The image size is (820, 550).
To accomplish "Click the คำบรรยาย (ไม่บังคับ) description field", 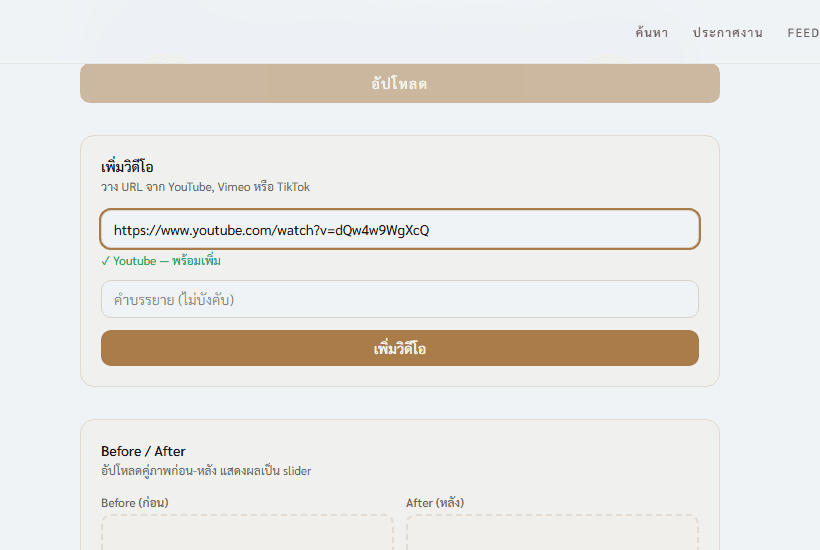I will 400,299.
